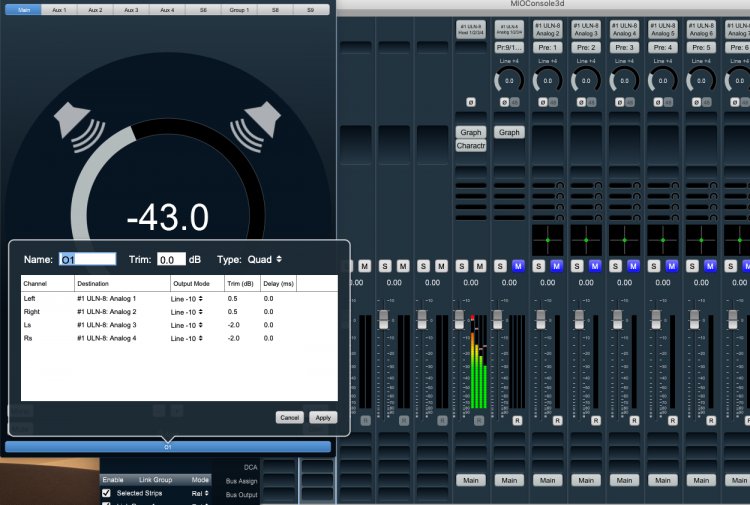Apply the output configuration changes
This screenshot has width=750, height=505.
[x=323, y=417]
